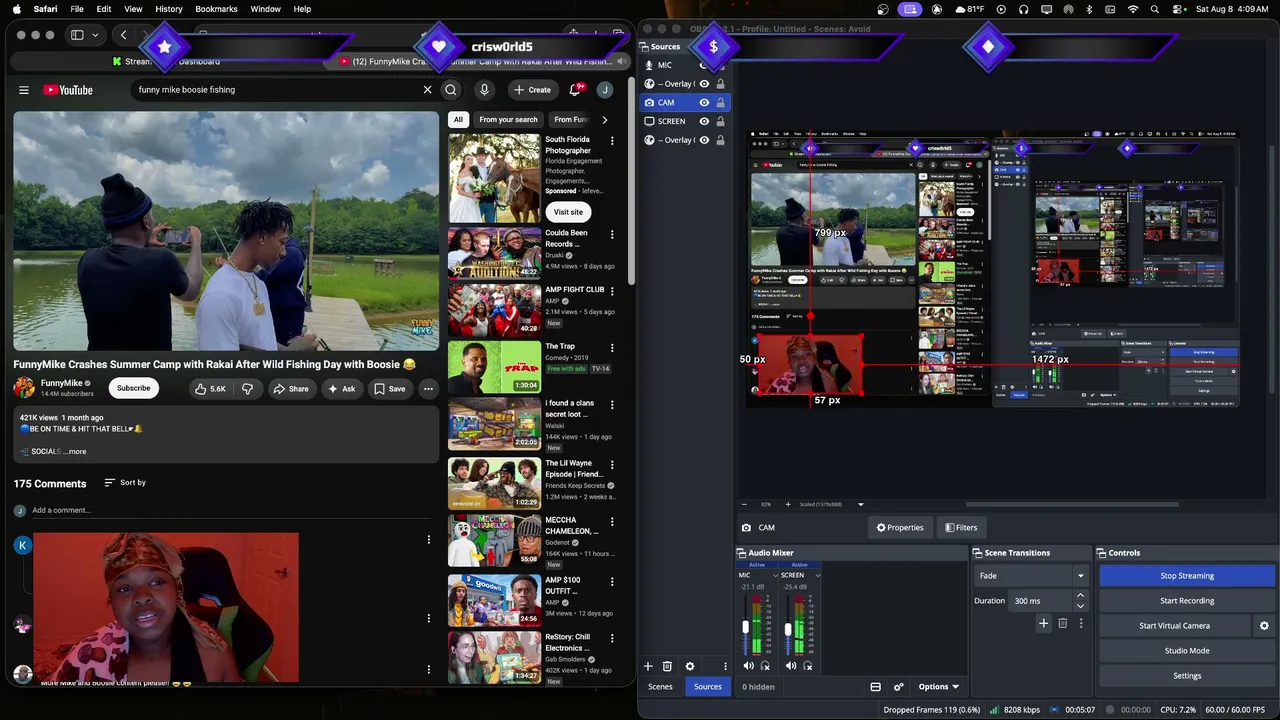Lock the Overlay source below SCREEN

[719, 140]
